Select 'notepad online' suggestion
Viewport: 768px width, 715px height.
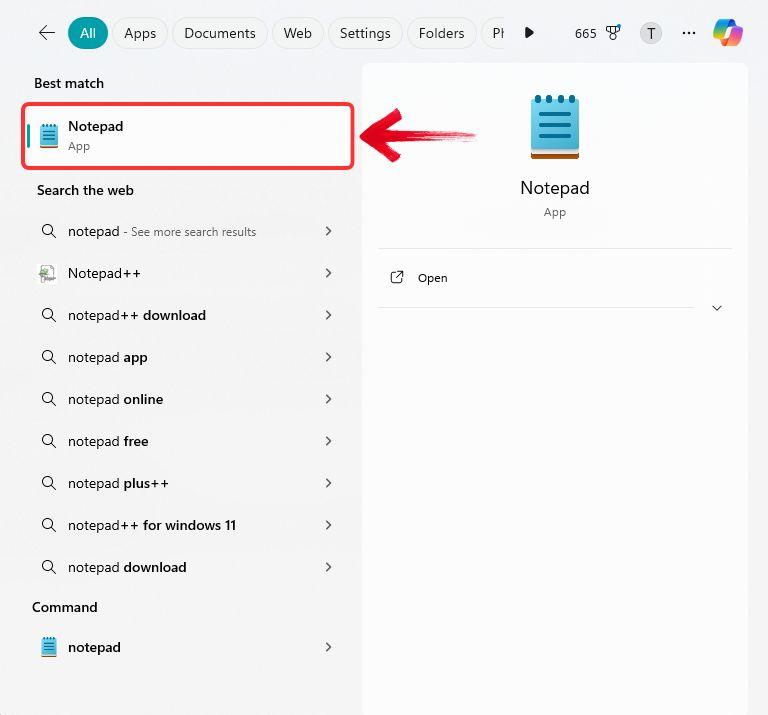pyautogui.click(x=188, y=400)
